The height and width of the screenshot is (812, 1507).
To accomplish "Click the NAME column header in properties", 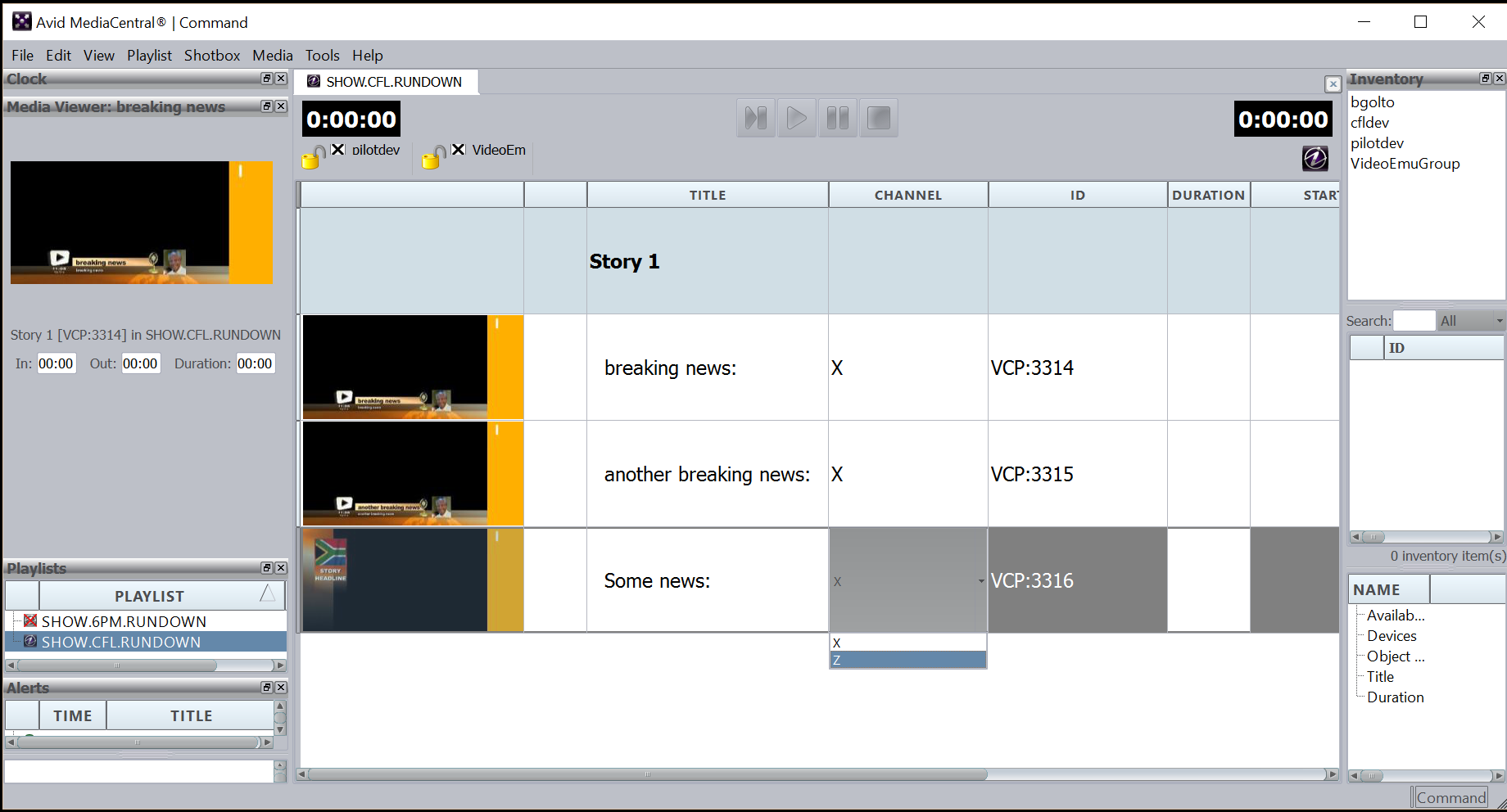I will click(1389, 589).
